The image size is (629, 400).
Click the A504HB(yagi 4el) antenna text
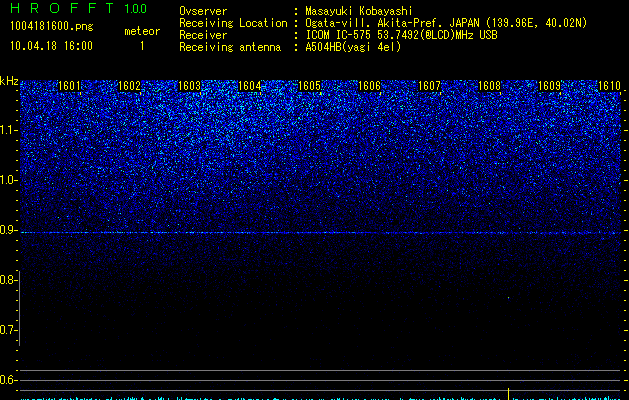coord(353,47)
